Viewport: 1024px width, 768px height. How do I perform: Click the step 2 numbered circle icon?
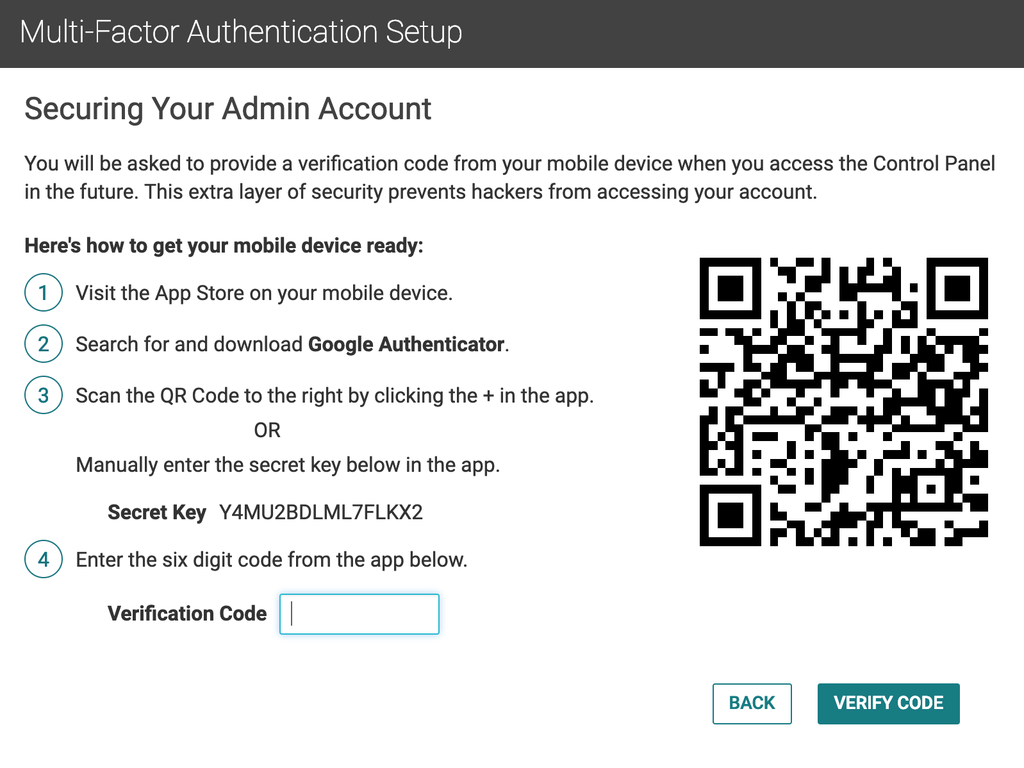point(42,343)
